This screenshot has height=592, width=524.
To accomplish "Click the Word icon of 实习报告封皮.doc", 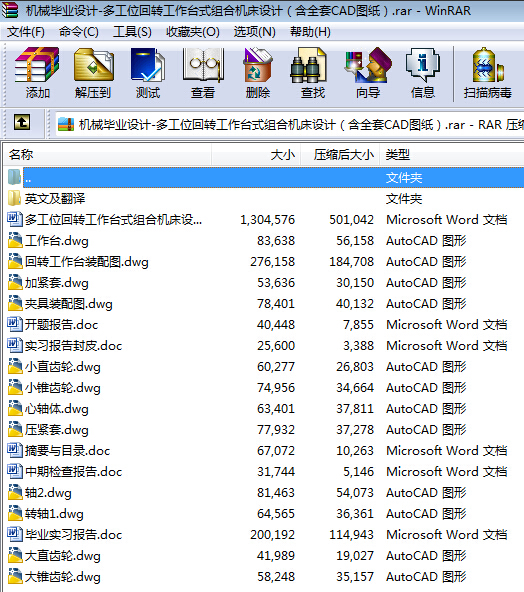I will (14, 345).
